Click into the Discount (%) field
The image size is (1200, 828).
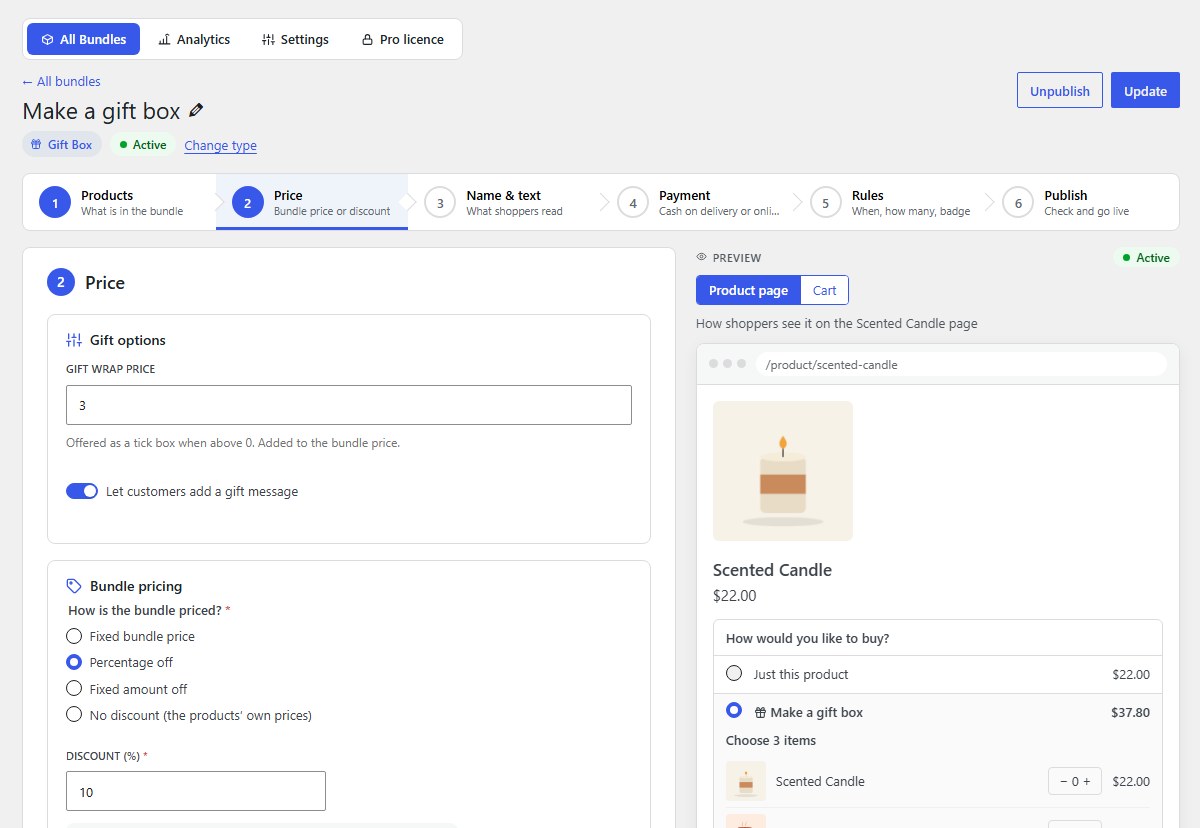[196, 791]
